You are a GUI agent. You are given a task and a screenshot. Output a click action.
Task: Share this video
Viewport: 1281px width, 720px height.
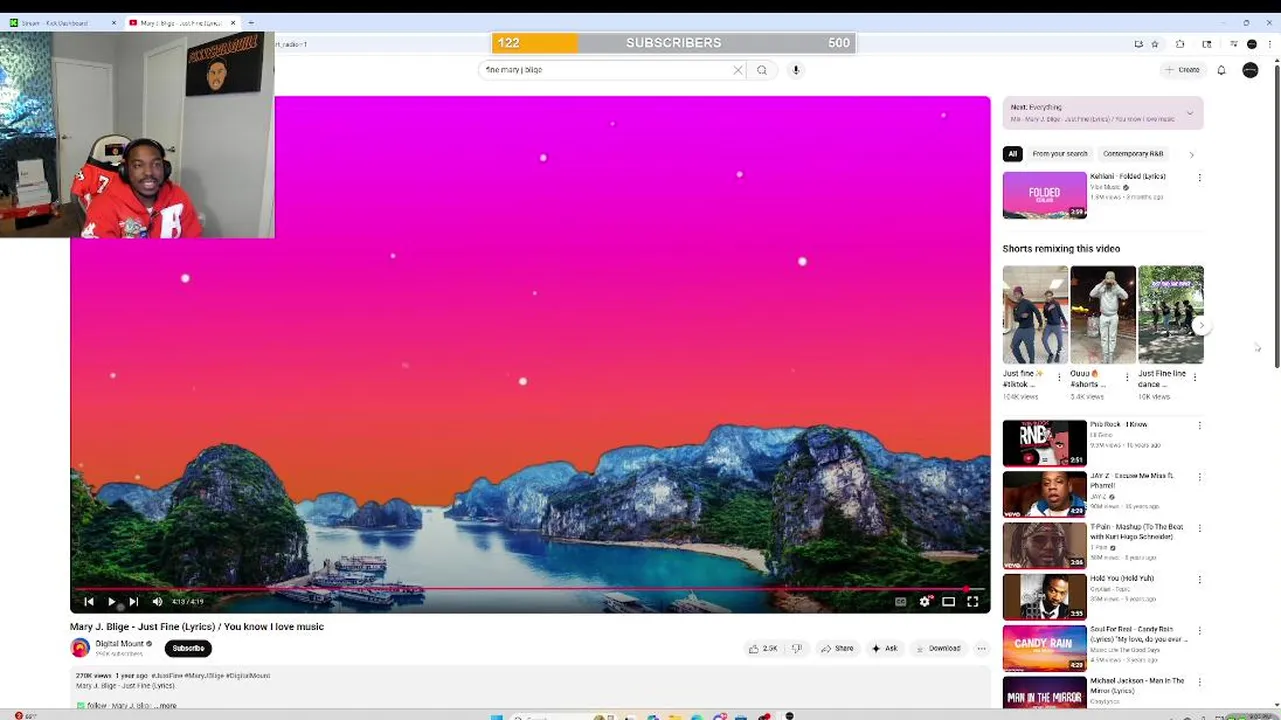pos(837,648)
